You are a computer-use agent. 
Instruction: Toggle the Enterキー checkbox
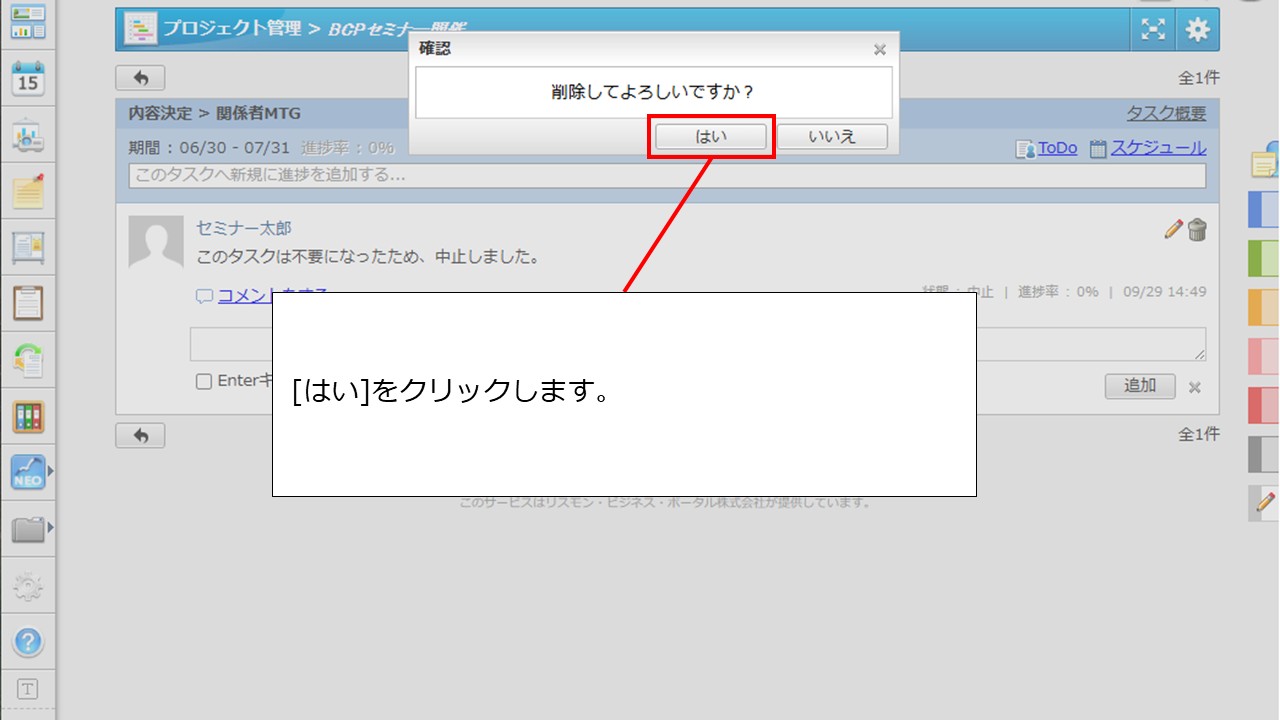(204, 381)
